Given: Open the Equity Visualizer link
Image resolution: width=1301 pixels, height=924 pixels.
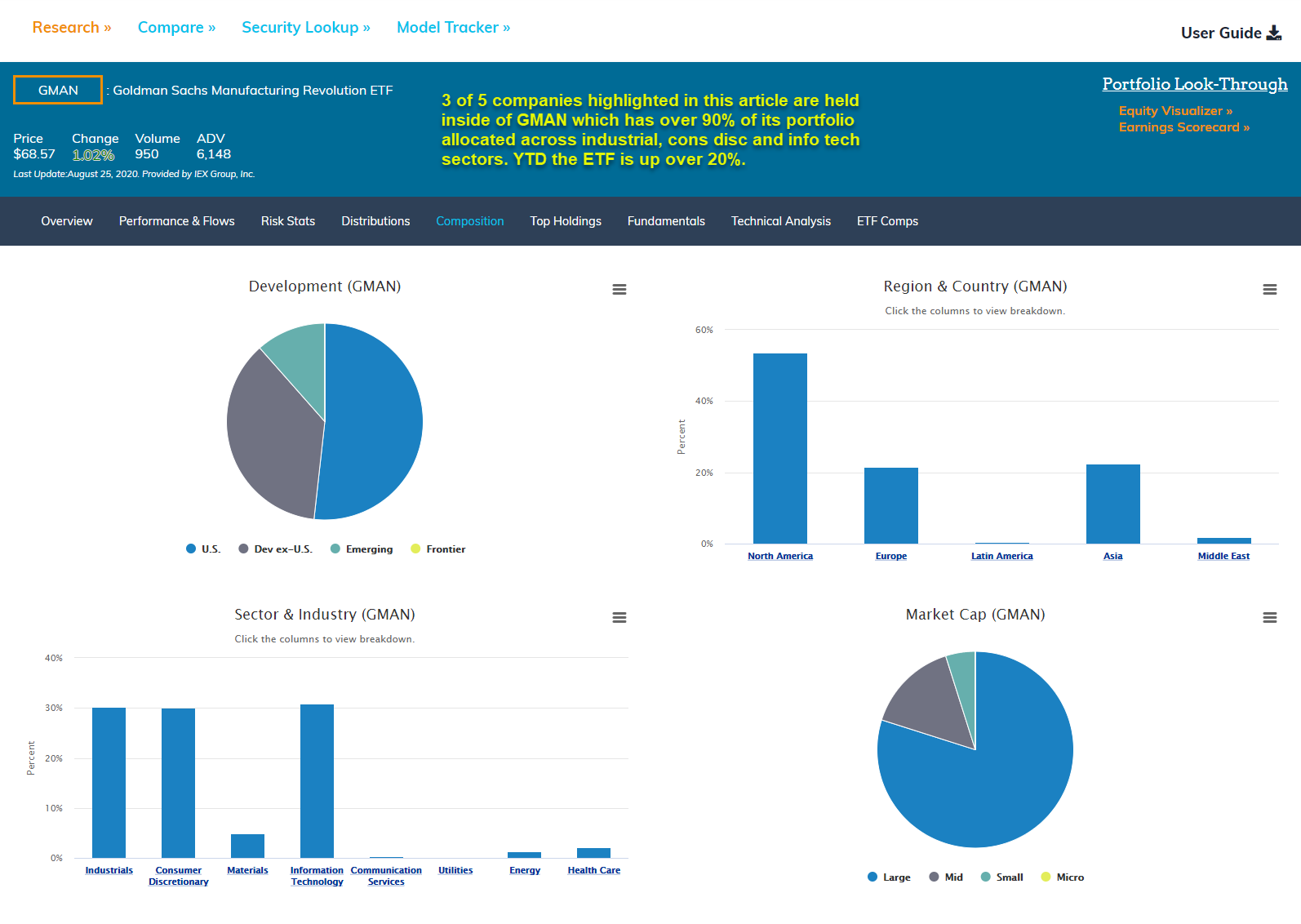Looking at the screenshot, I should (1175, 111).
